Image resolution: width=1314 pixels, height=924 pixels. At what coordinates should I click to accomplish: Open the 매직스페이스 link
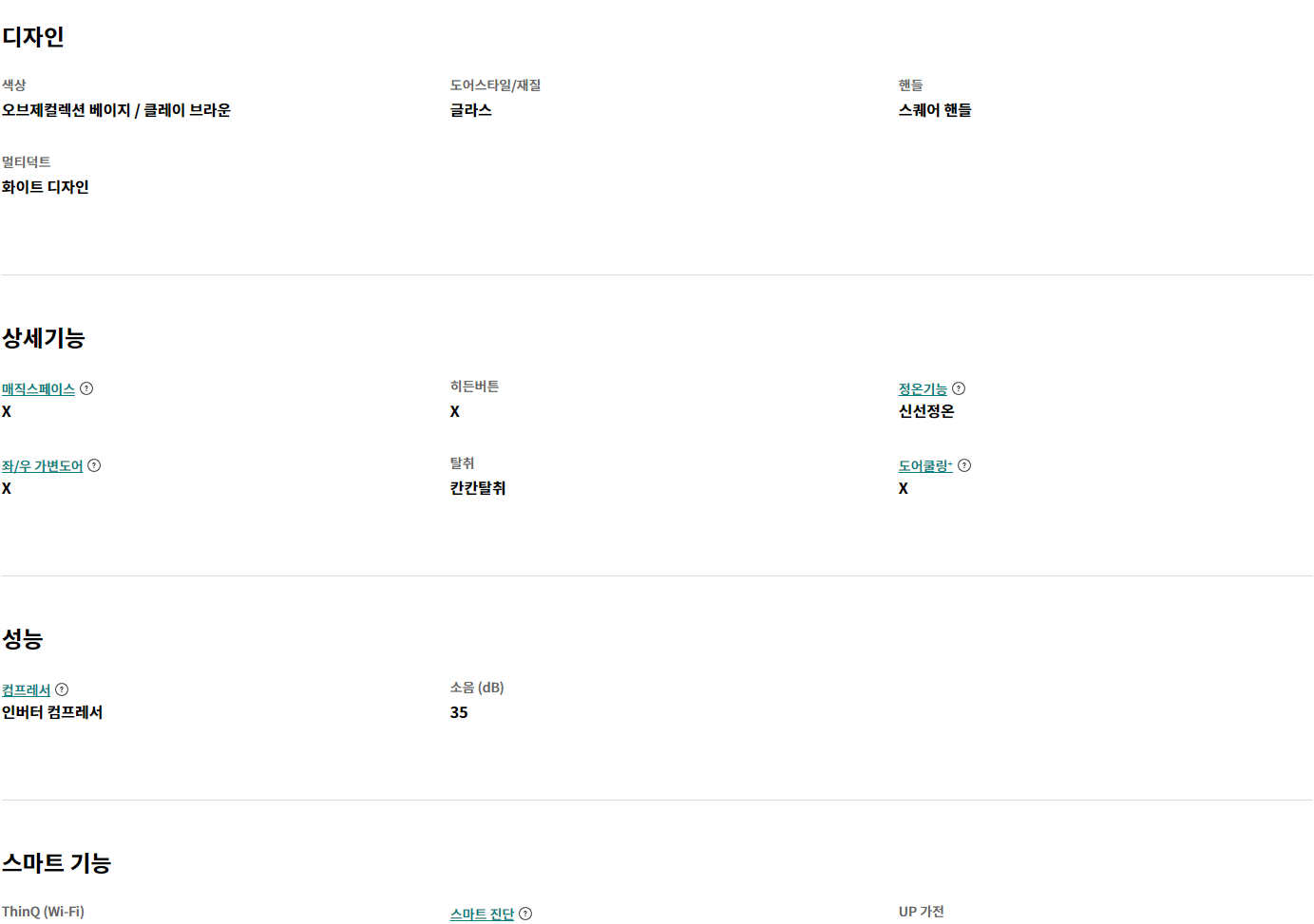pos(38,389)
